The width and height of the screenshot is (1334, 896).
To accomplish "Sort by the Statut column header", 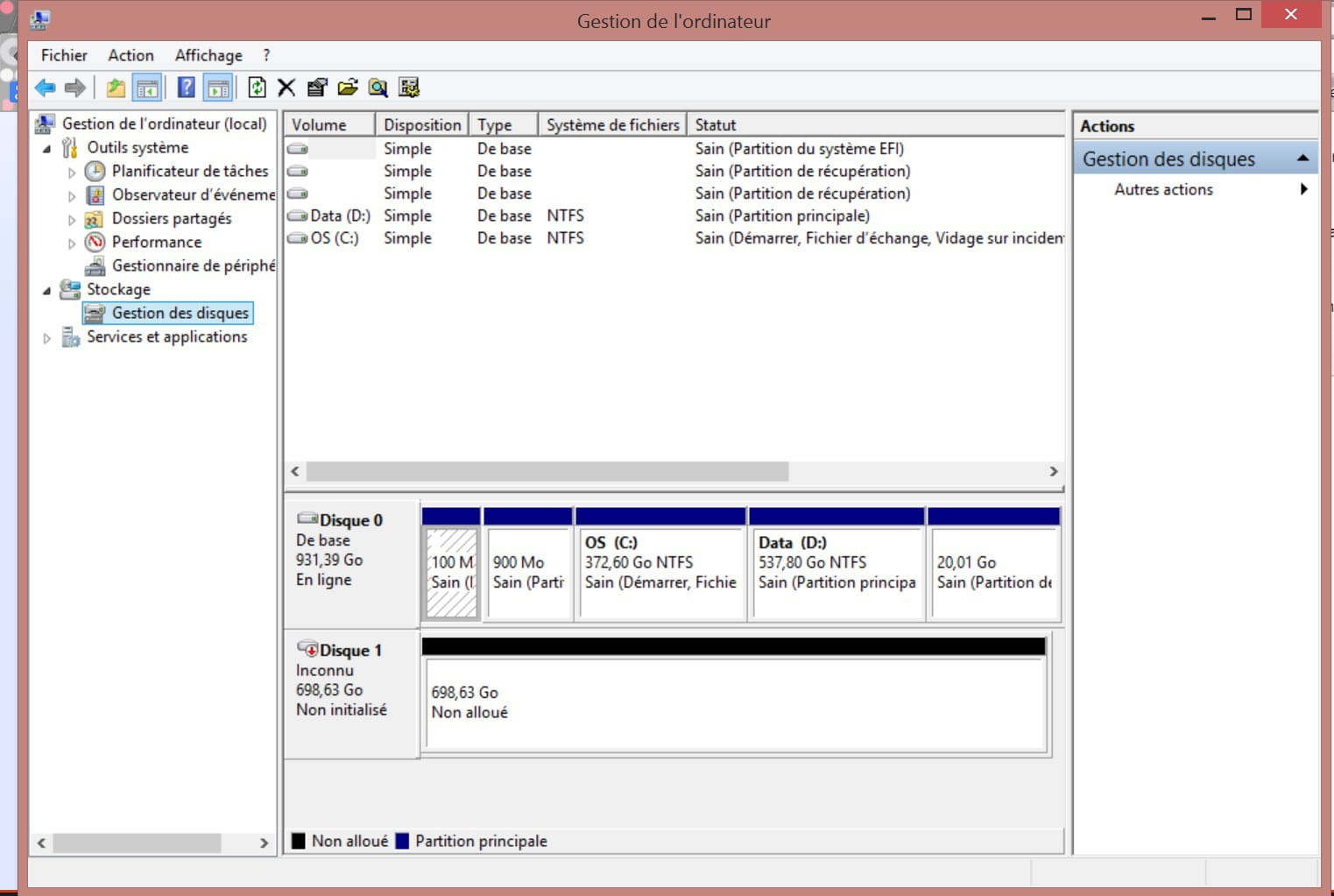I will (876, 124).
